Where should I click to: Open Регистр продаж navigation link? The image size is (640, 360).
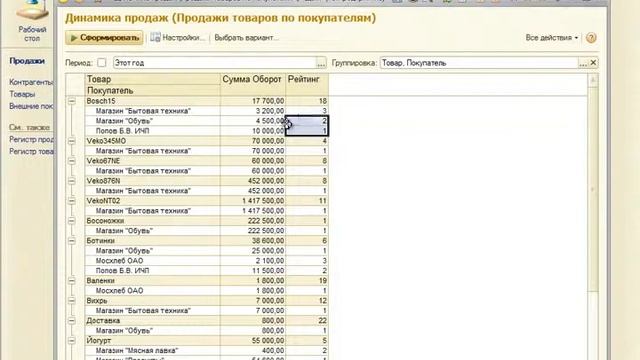tap(31, 140)
